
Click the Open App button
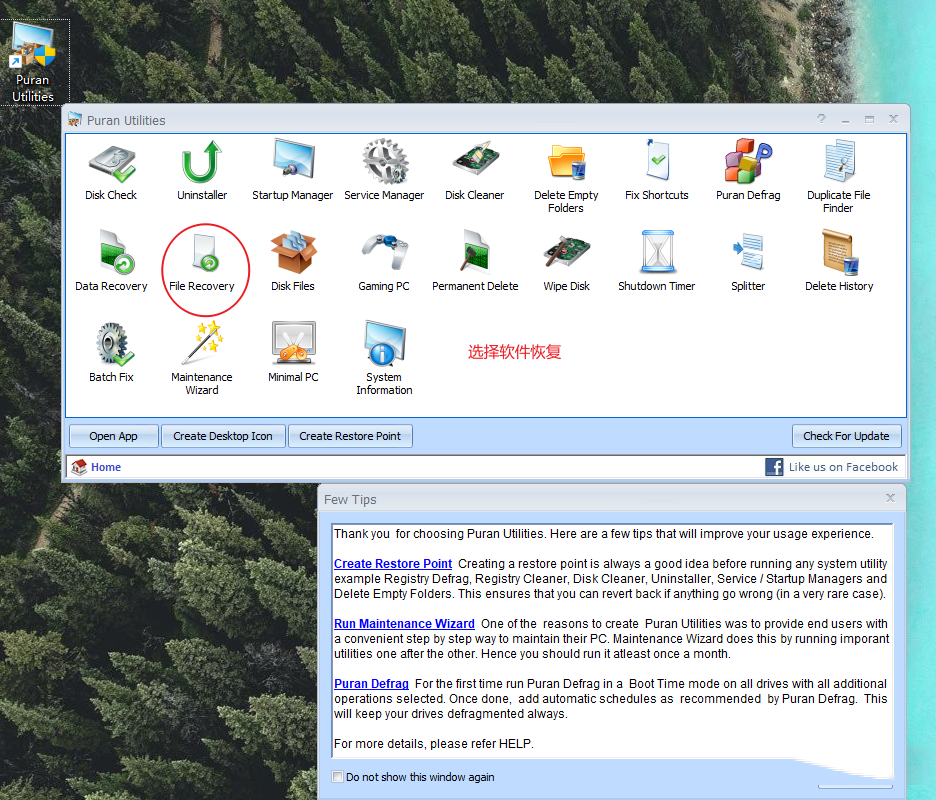click(113, 436)
